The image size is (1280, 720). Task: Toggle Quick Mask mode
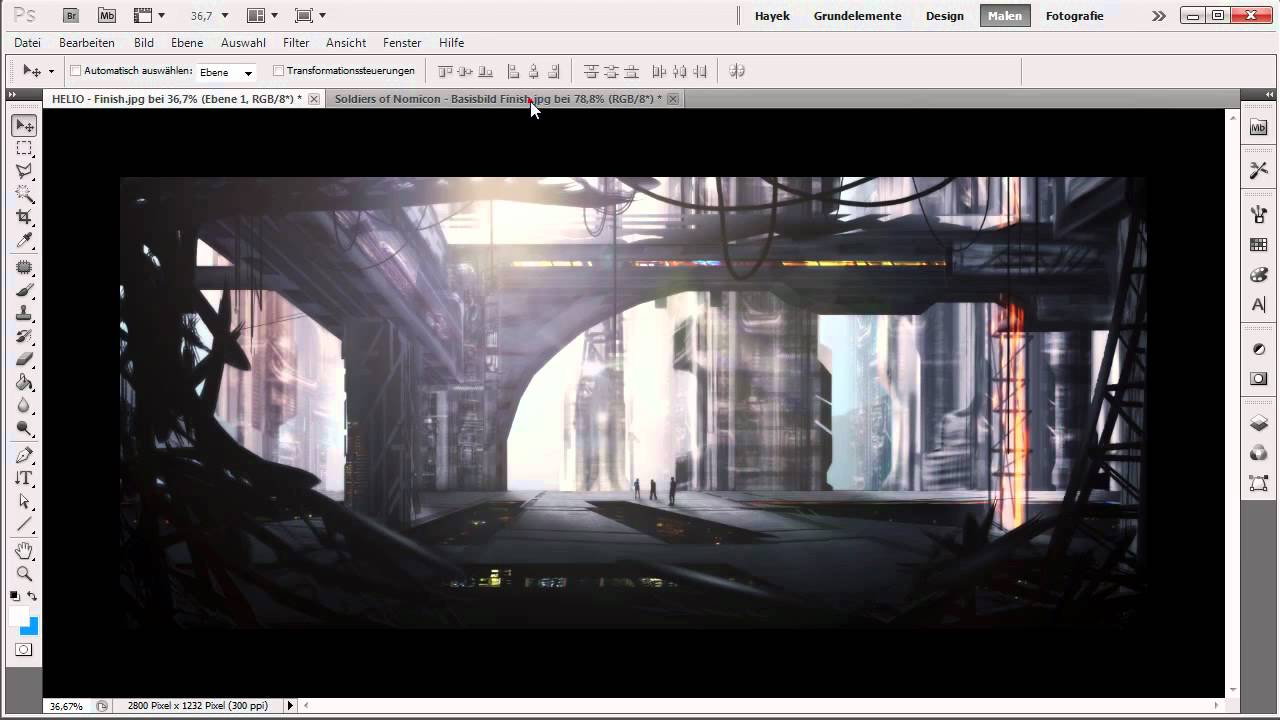pos(24,650)
